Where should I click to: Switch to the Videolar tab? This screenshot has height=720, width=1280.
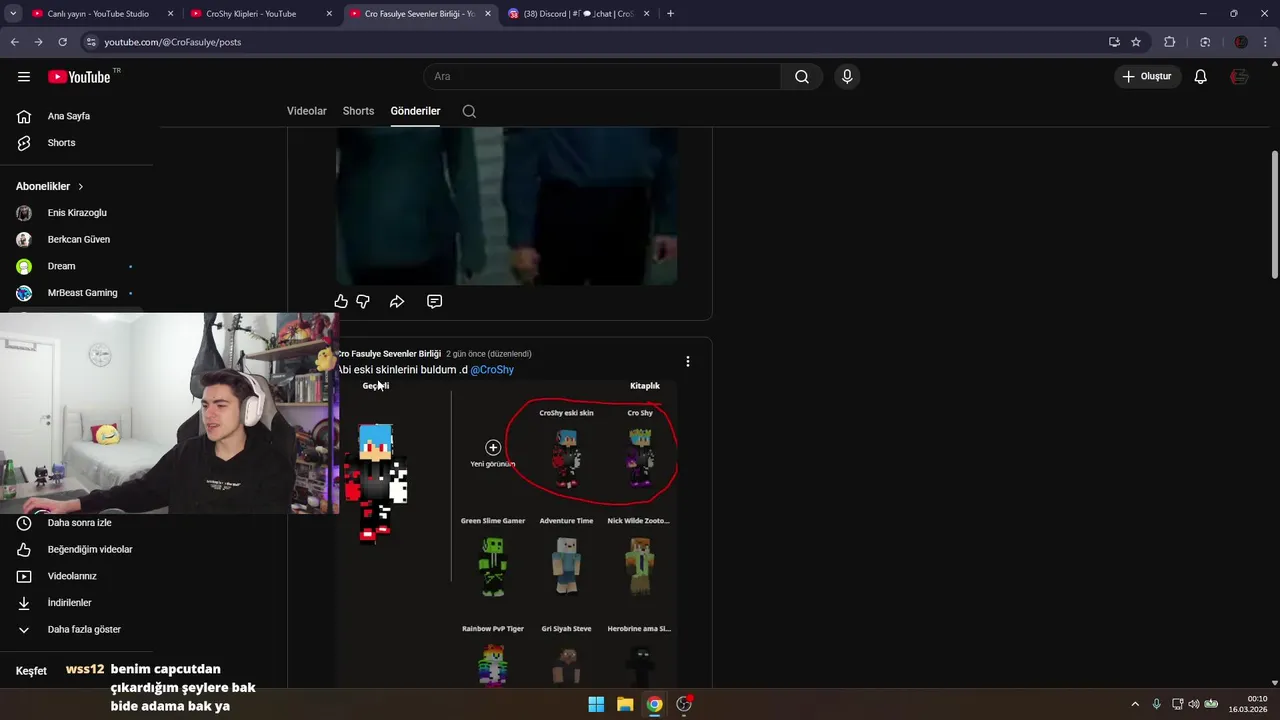click(x=307, y=111)
